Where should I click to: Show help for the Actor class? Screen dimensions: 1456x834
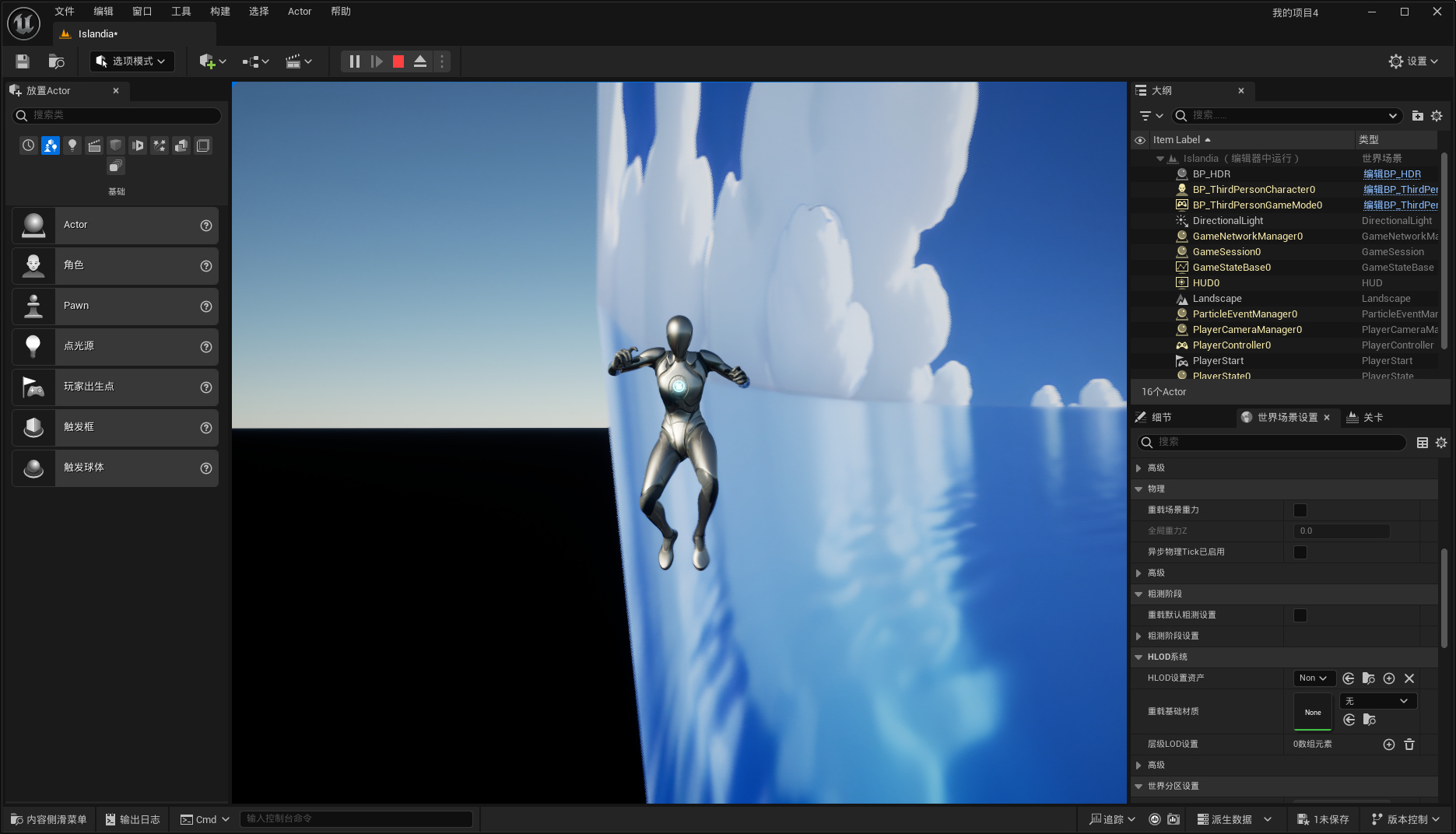[206, 226]
